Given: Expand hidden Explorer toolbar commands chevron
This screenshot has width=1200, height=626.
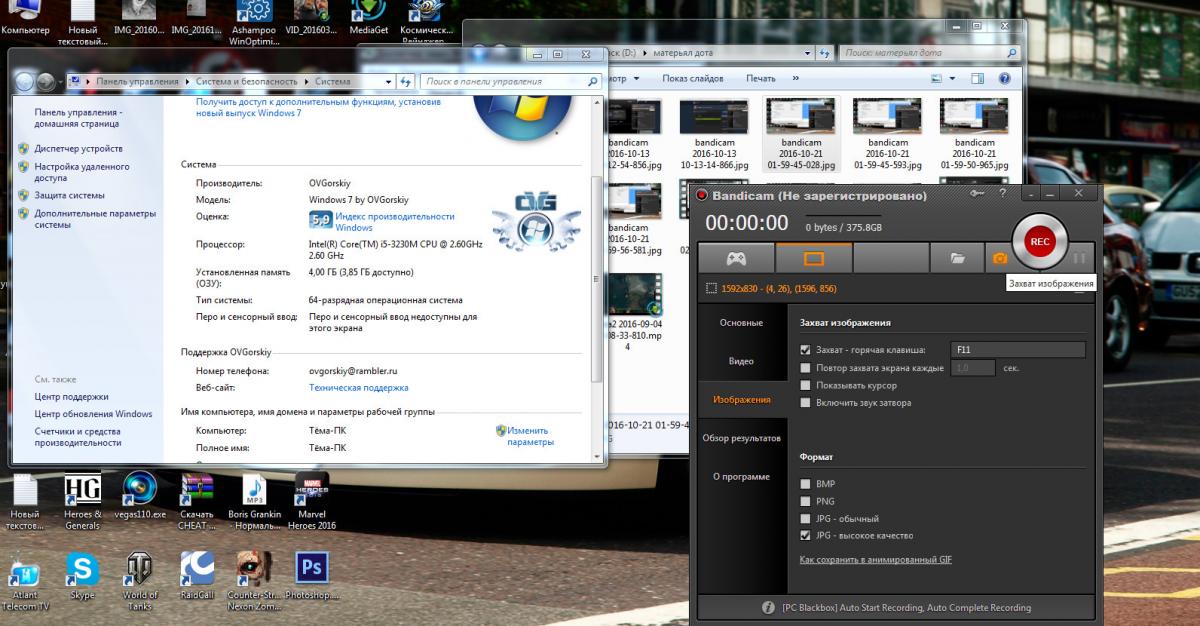Looking at the screenshot, I should [797, 78].
